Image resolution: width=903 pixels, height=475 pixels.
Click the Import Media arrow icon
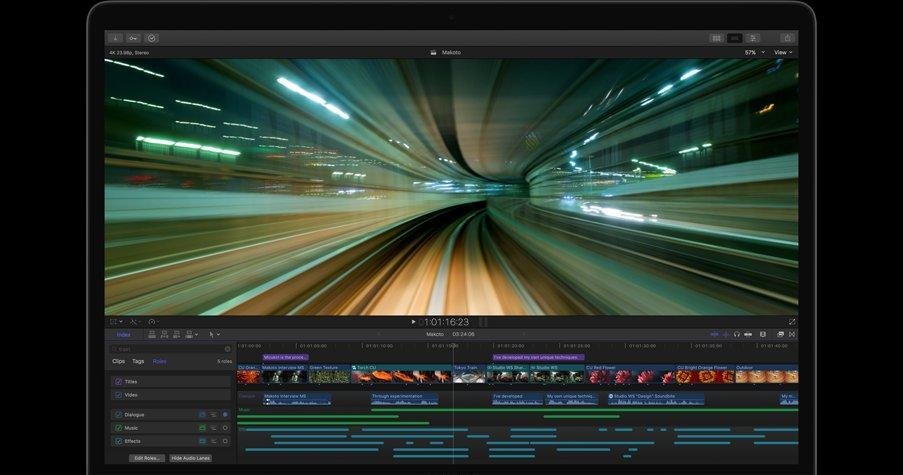click(x=115, y=38)
